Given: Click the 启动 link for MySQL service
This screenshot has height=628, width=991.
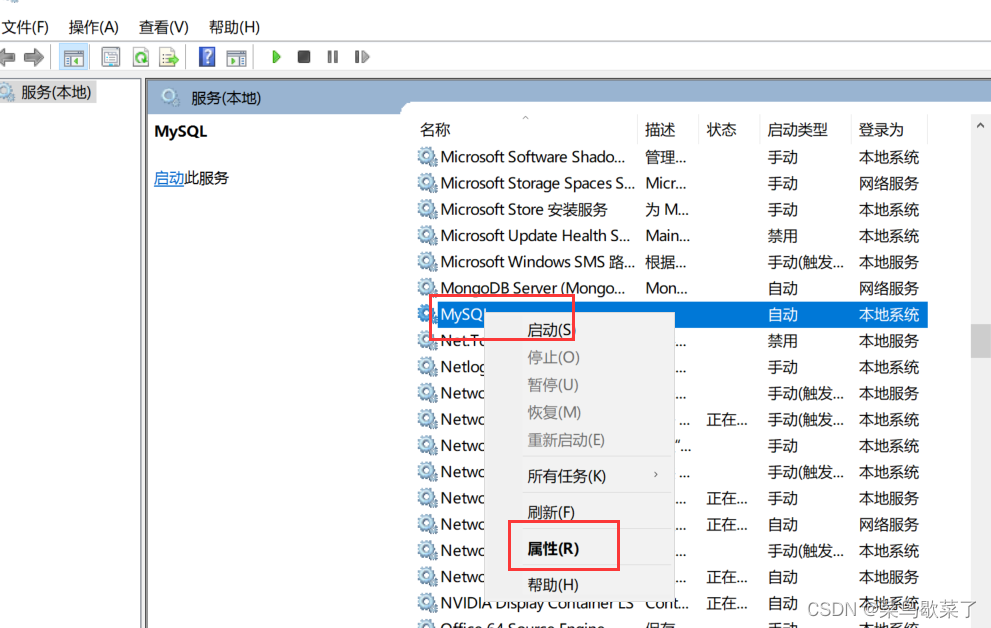Looking at the screenshot, I should coord(169,178).
